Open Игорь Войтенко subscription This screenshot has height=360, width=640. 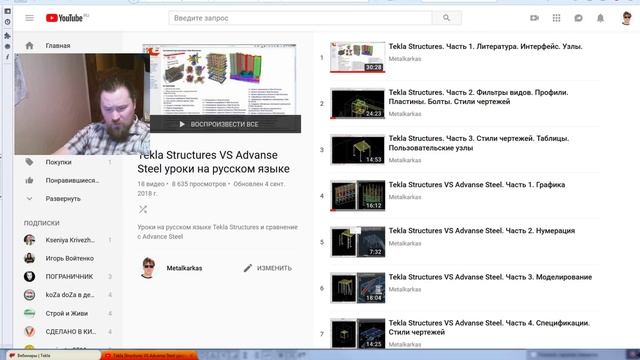(69, 258)
